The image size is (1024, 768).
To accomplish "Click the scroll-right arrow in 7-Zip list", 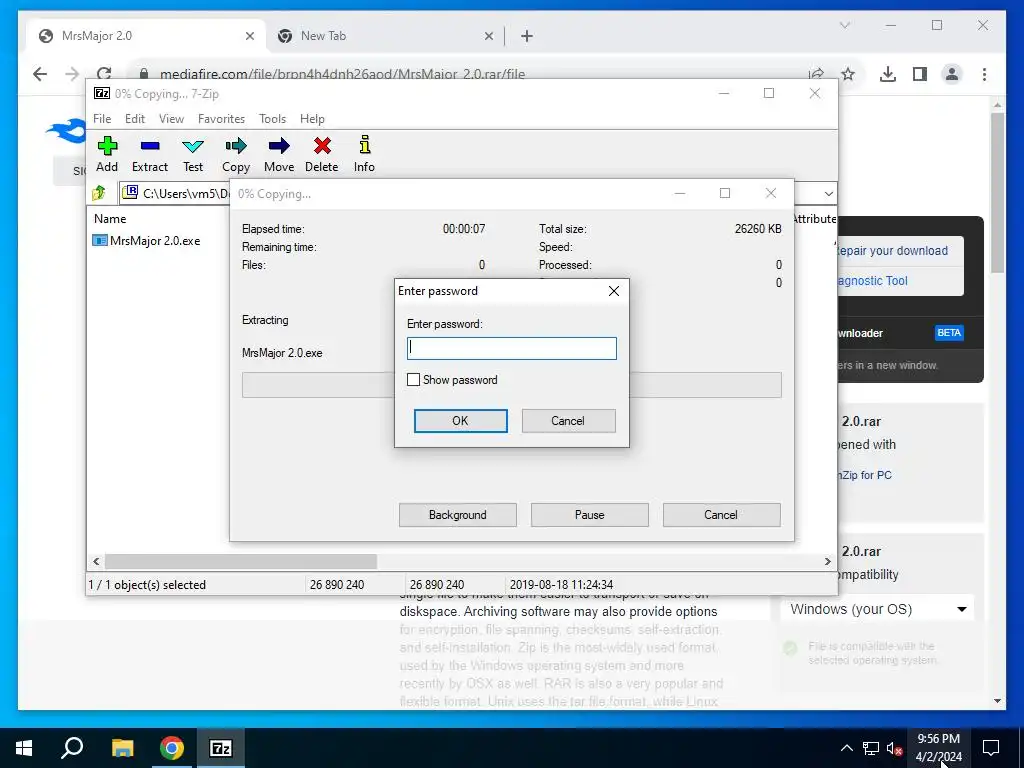I will pos(828,561).
